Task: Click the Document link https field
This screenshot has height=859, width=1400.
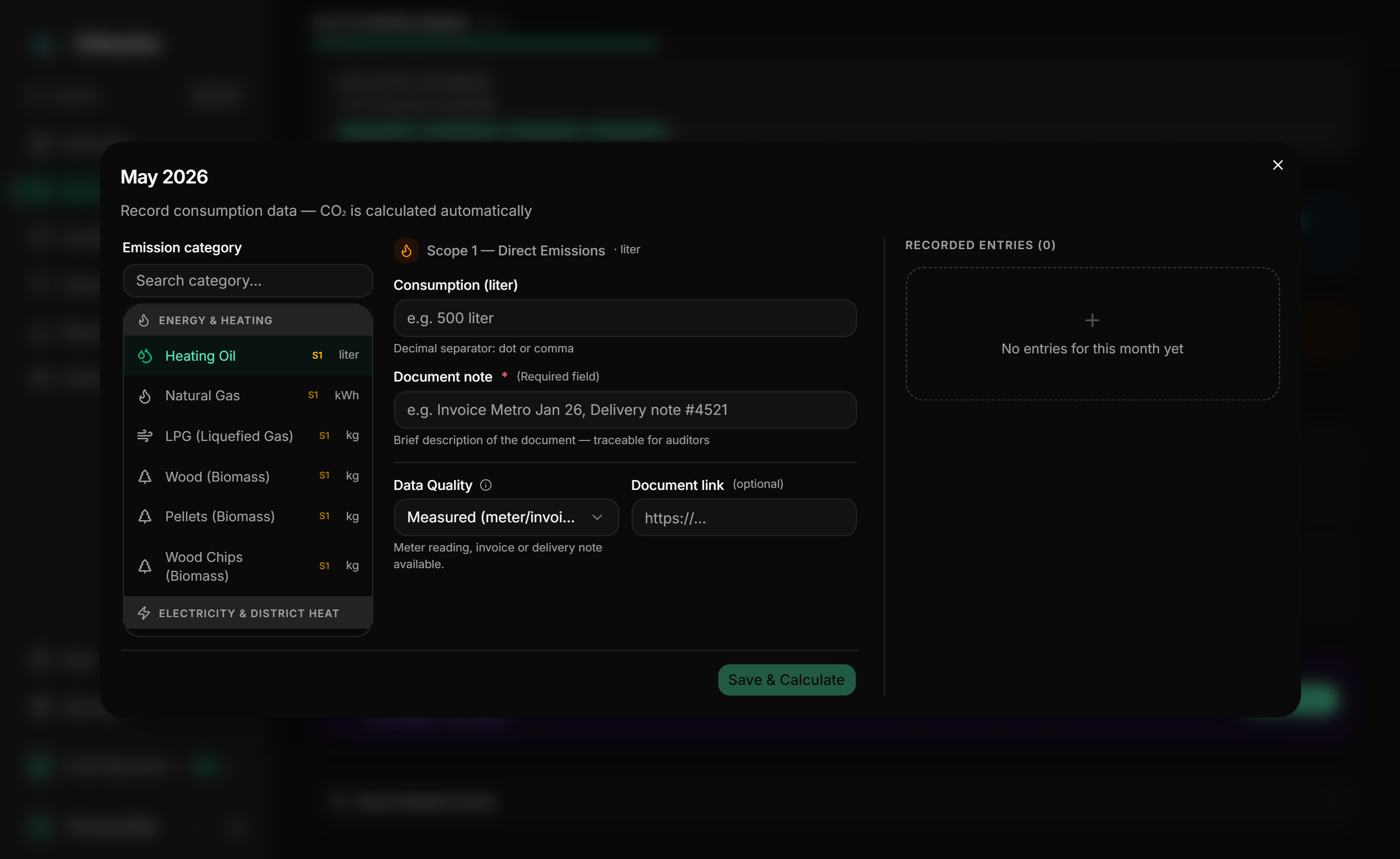Action: [x=744, y=518]
